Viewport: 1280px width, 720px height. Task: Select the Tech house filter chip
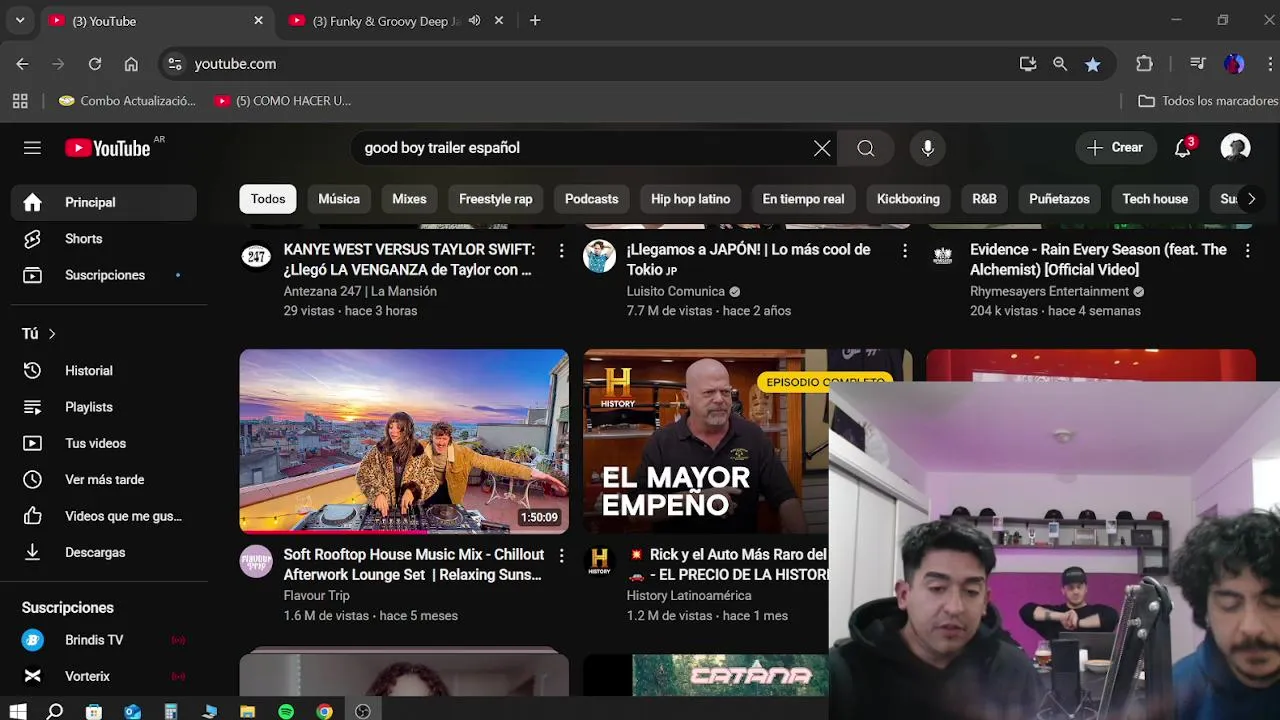coord(1155,199)
